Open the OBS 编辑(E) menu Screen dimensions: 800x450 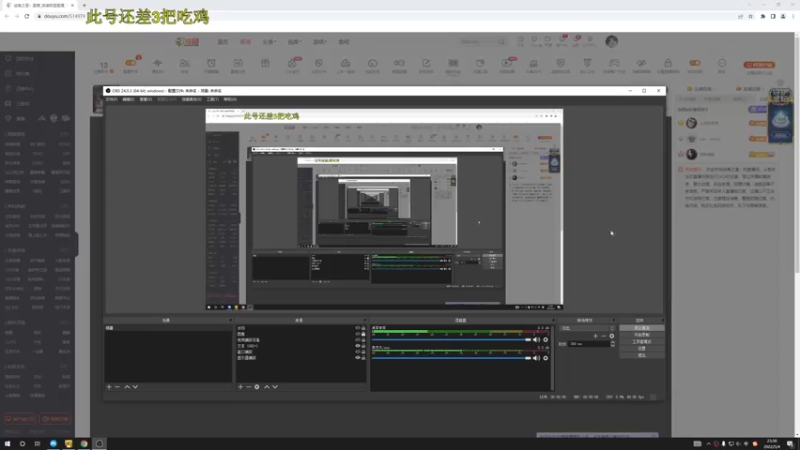coord(129,99)
